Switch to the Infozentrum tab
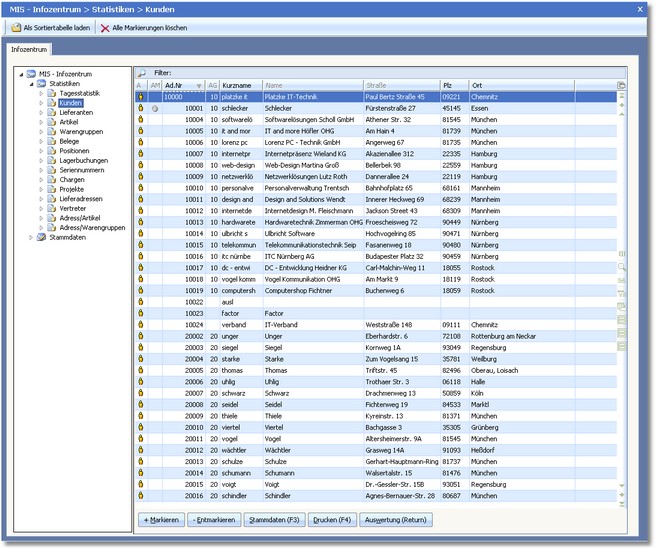 tap(30, 48)
